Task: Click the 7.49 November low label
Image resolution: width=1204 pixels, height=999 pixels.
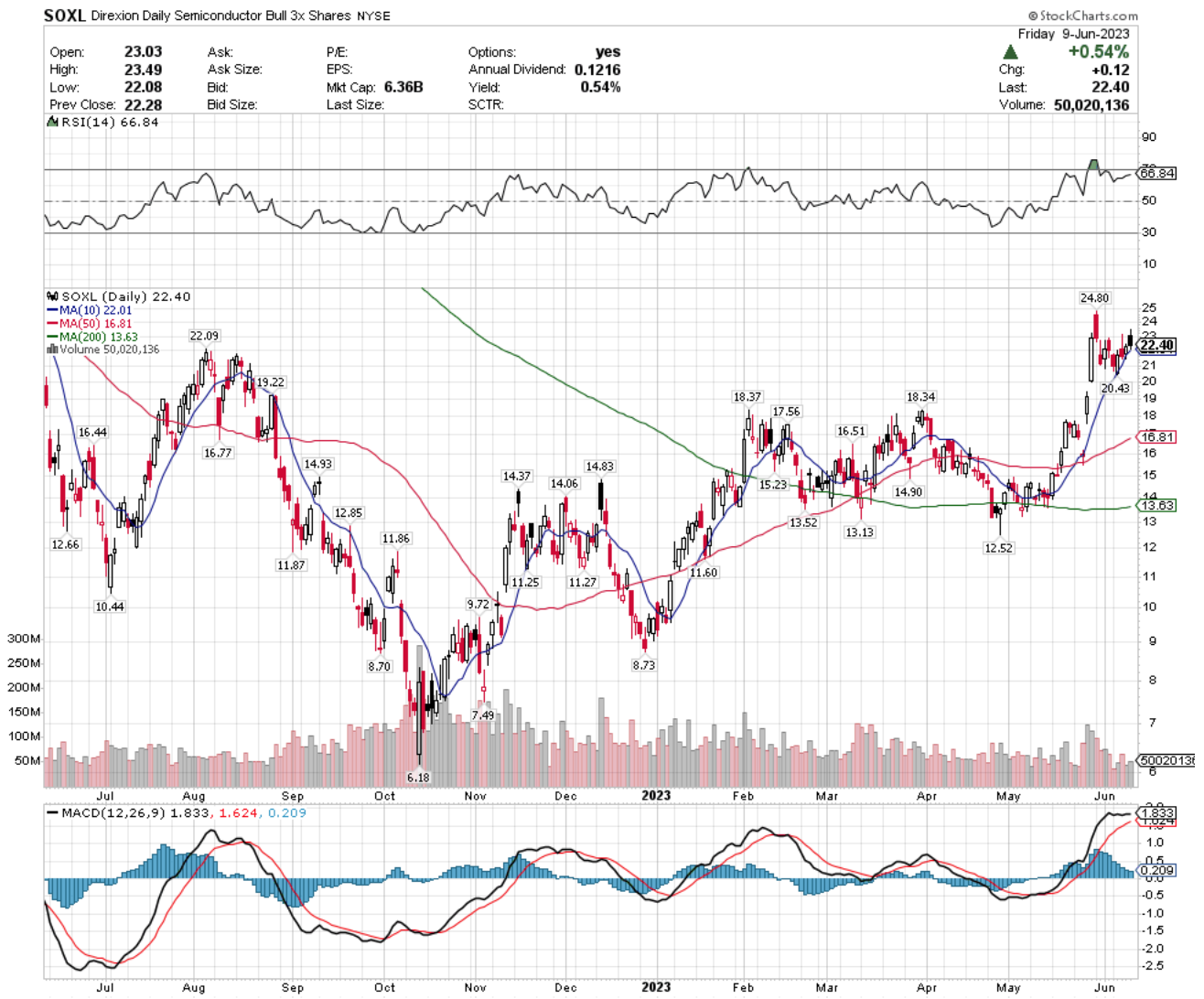Action: (482, 715)
